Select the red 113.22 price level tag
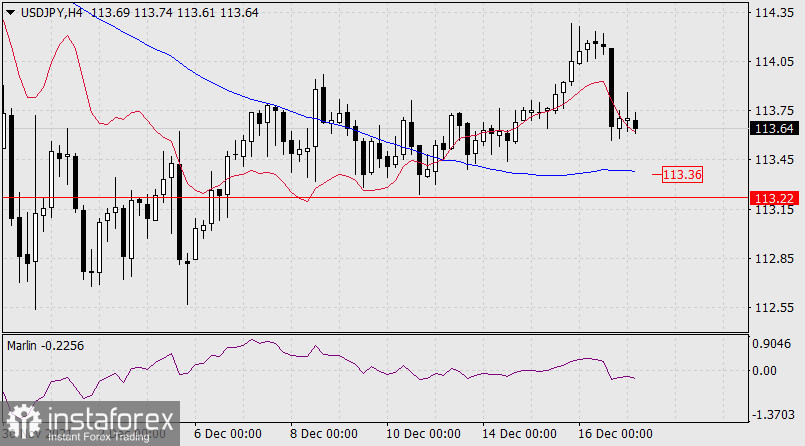Screen dimensions: 805x446 (x=775, y=197)
